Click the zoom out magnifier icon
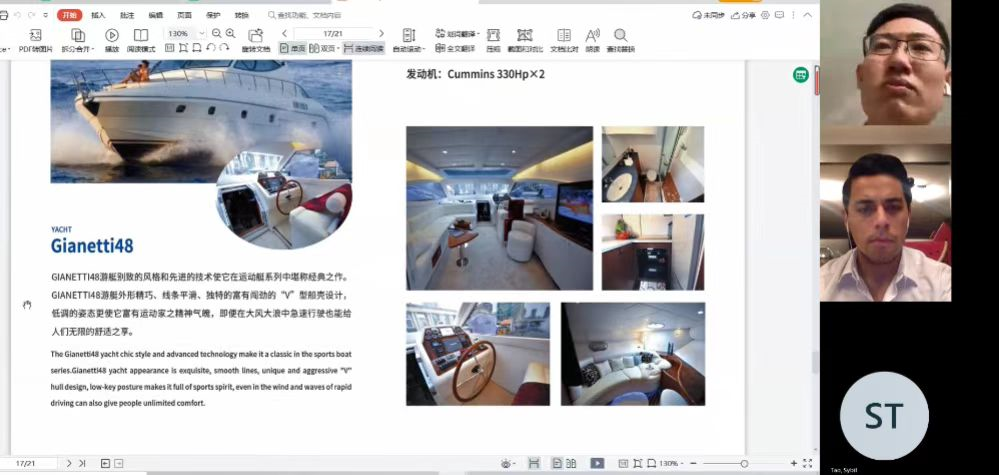The height and width of the screenshot is (475, 999). 217,33
